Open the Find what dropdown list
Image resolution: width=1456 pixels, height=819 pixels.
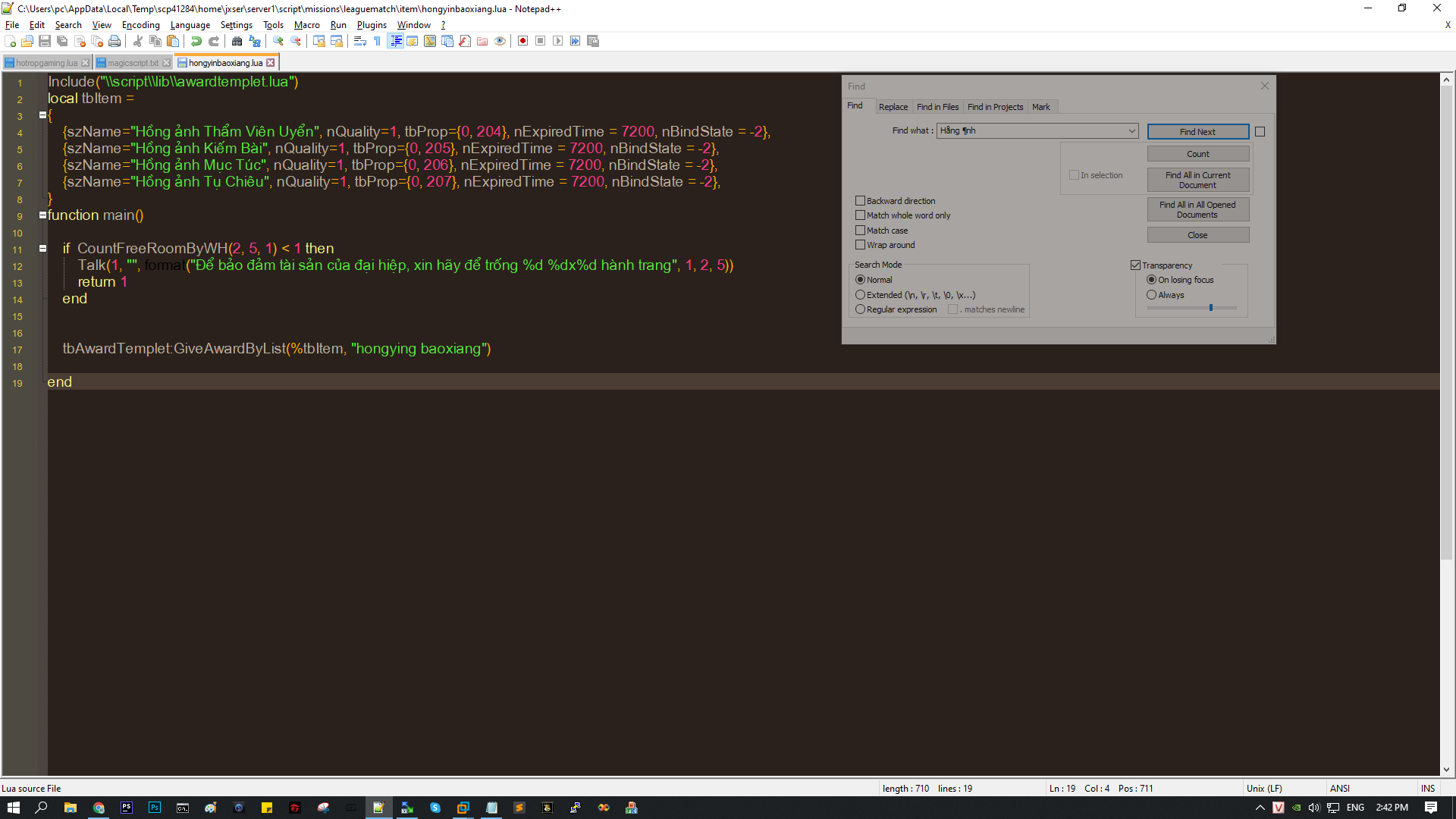1133,130
